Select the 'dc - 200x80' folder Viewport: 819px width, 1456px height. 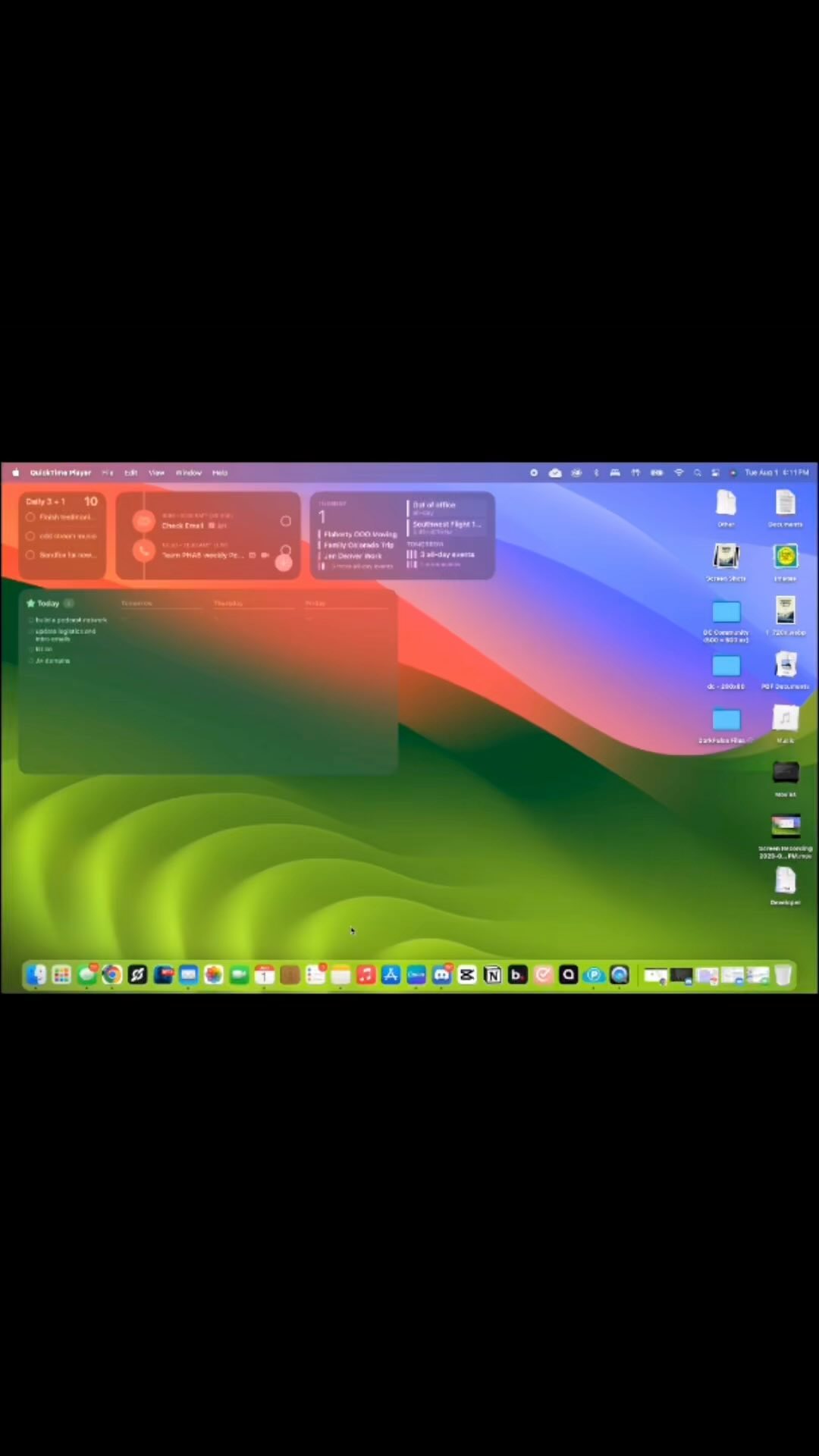726,671
